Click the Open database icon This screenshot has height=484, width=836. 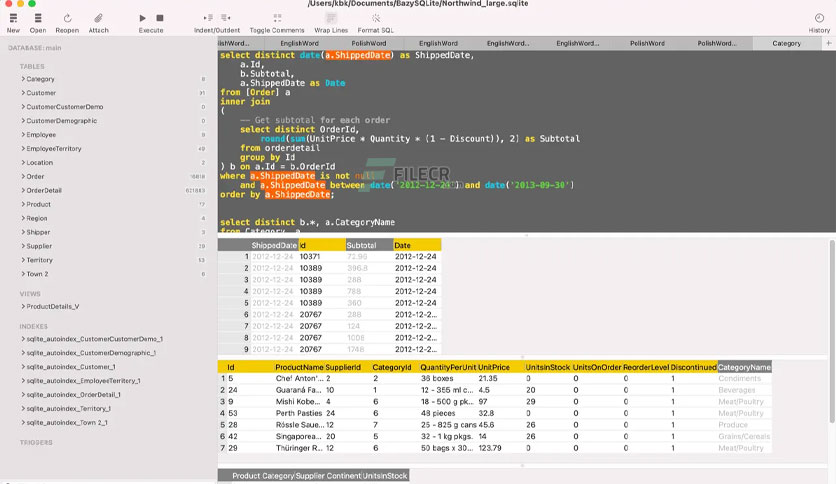point(38,18)
